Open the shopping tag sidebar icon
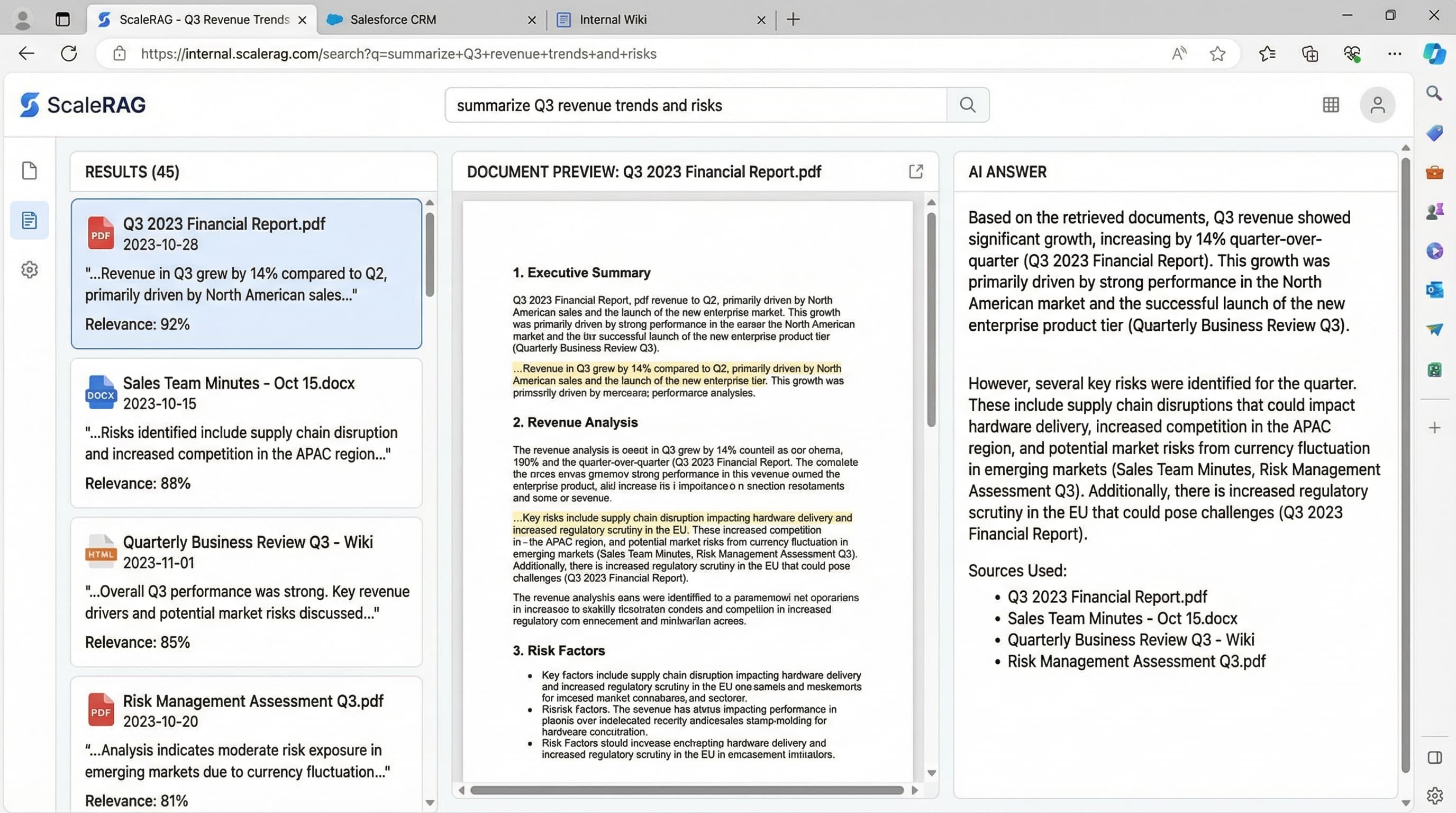 point(1434,133)
